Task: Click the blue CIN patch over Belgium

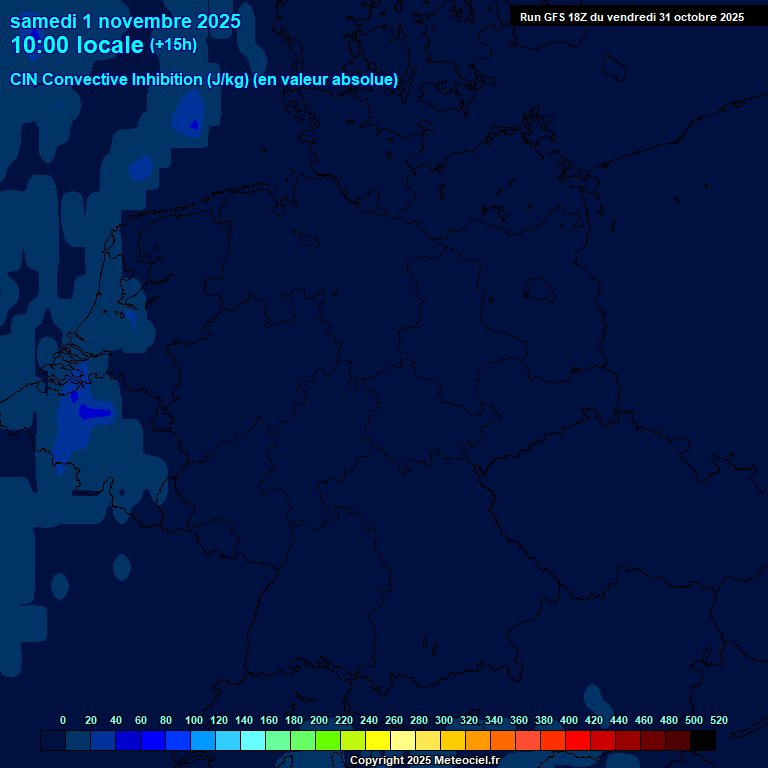Action: coord(90,412)
